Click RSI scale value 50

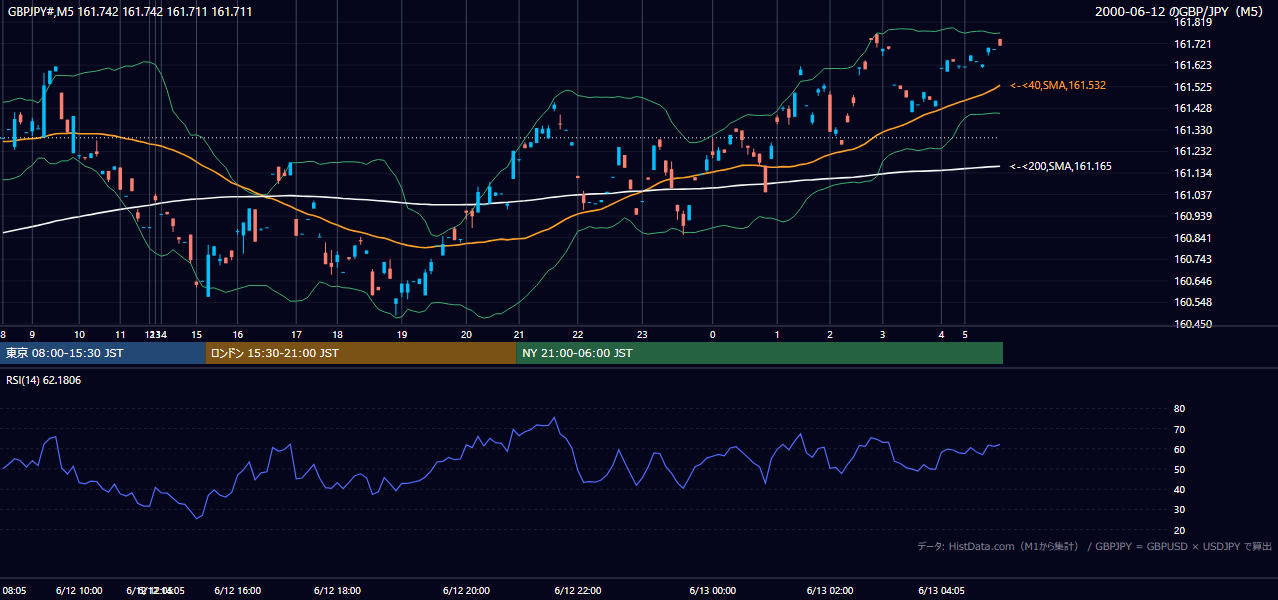[x=1179, y=469]
